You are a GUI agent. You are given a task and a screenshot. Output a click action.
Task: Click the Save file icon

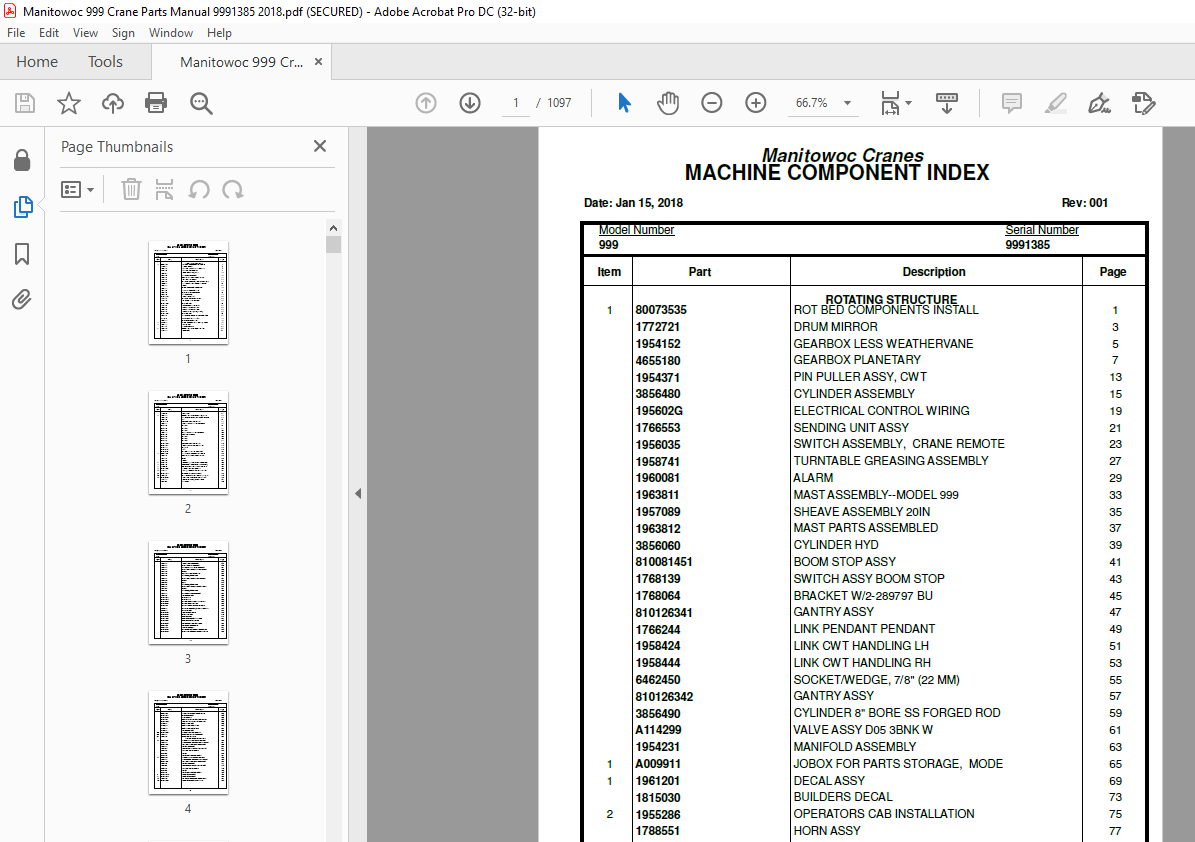(x=25, y=103)
